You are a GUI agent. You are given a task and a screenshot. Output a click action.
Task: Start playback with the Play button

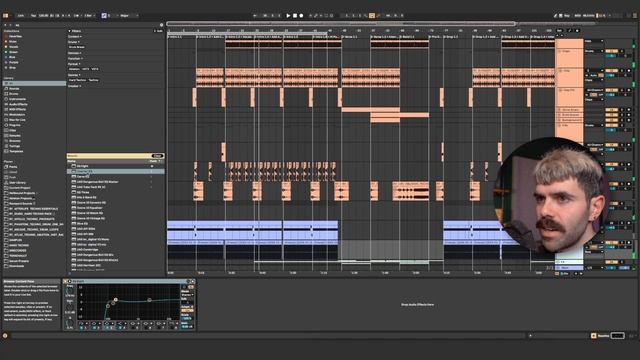click(x=288, y=16)
